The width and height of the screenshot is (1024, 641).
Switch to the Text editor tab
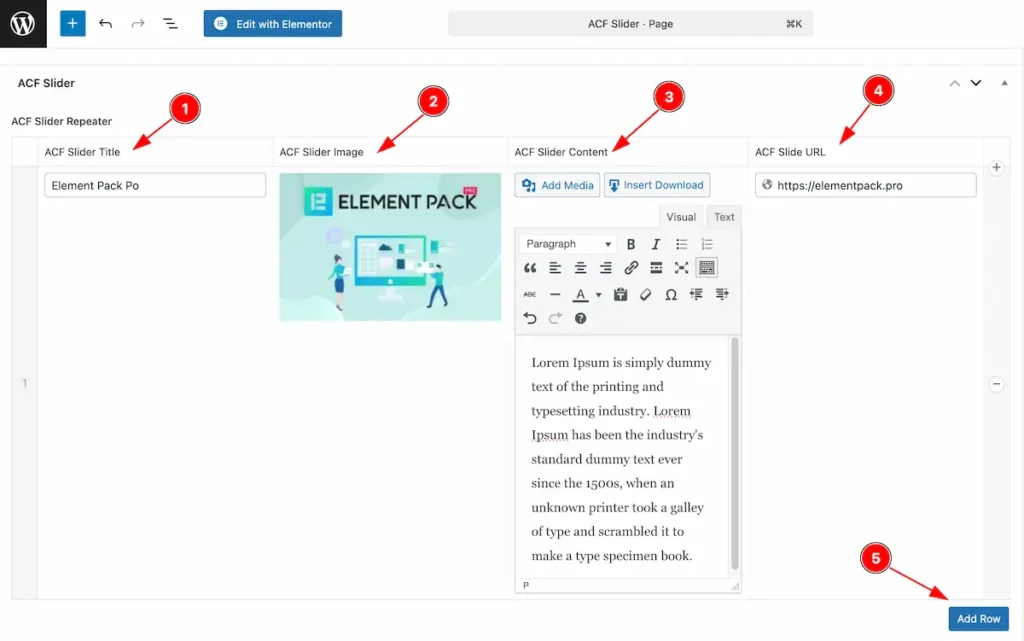point(724,217)
